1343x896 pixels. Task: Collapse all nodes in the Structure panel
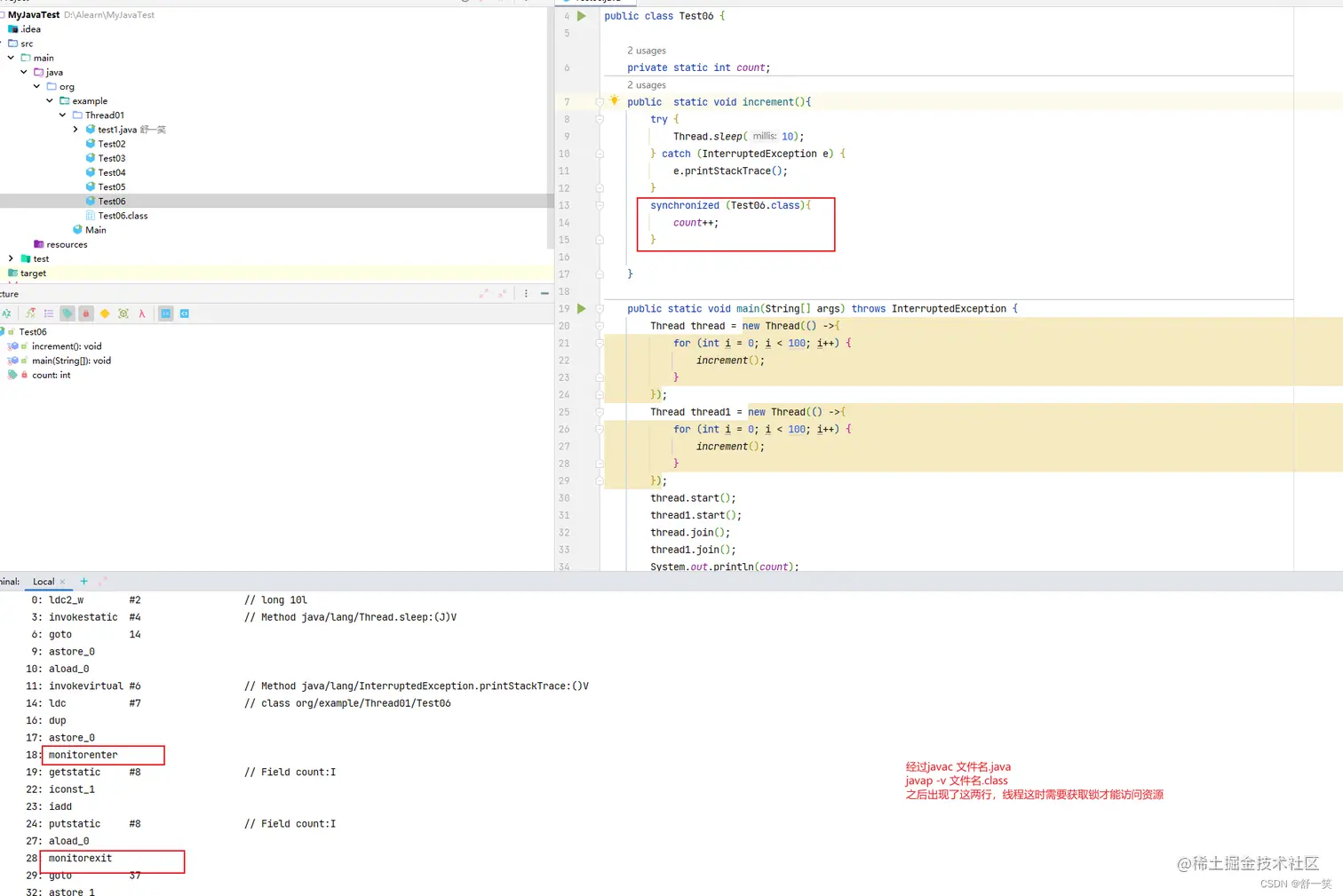tap(502, 293)
